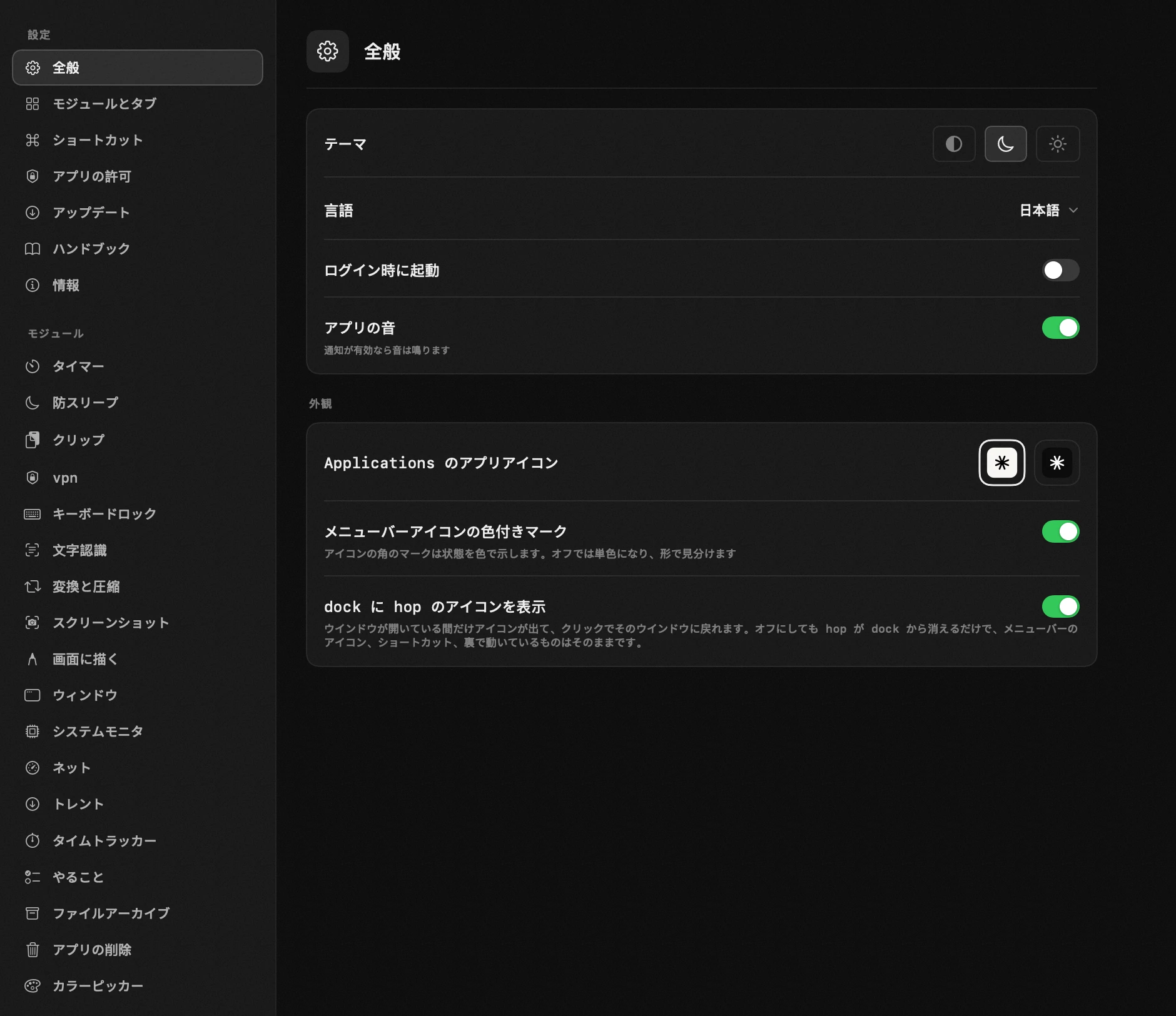Click the gear icon beside the 全般 heading

point(328,51)
